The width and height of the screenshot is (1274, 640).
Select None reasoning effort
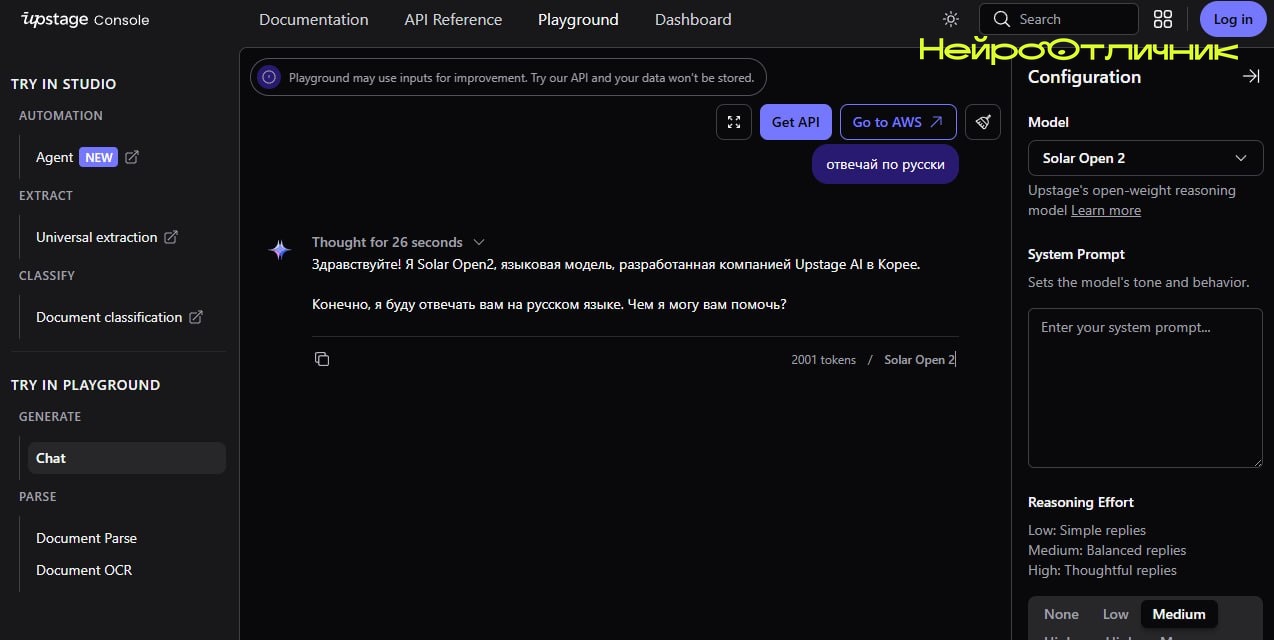tap(1061, 614)
